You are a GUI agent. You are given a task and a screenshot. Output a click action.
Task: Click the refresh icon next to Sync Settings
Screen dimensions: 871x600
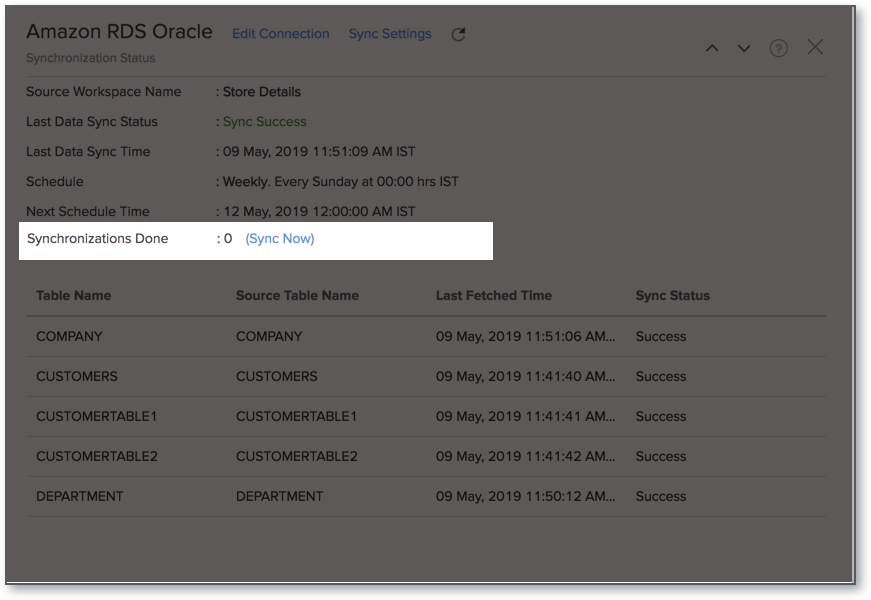click(x=458, y=34)
